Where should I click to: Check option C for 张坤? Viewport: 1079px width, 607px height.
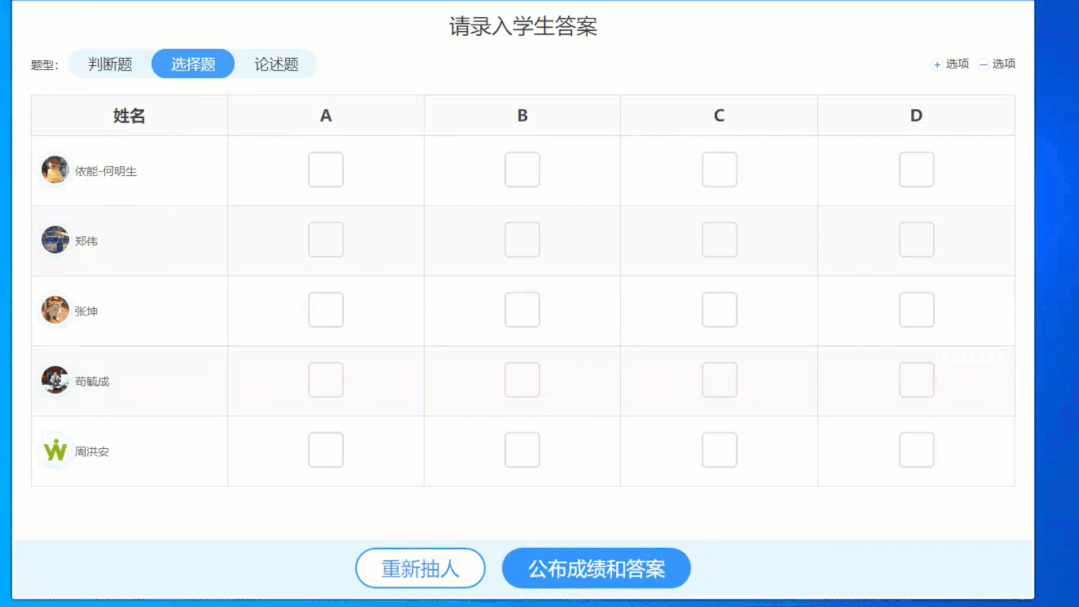pyautogui.click(x=719, y=310)
